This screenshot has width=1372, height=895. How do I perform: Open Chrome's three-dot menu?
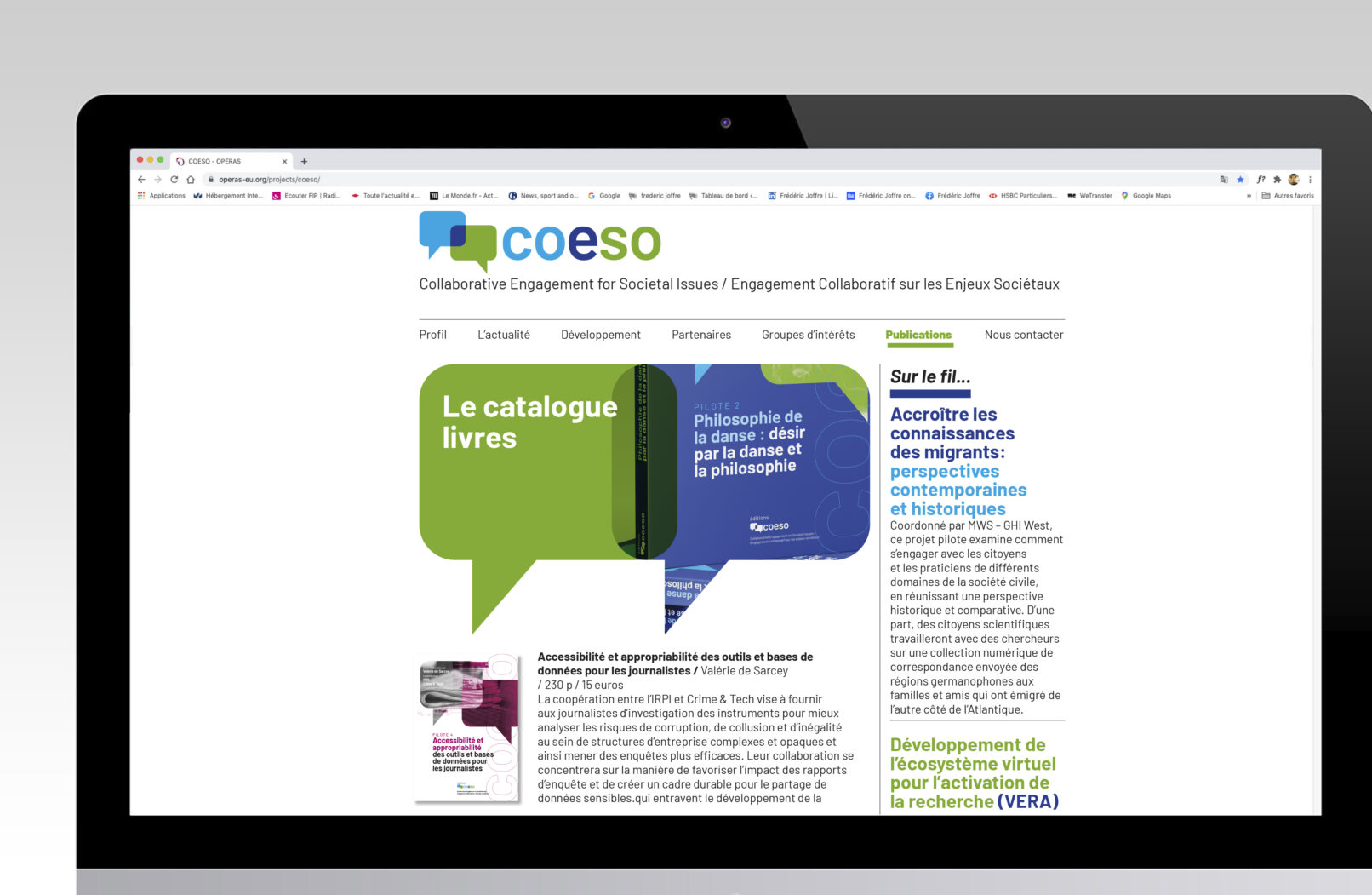(x=1310, y=180)
